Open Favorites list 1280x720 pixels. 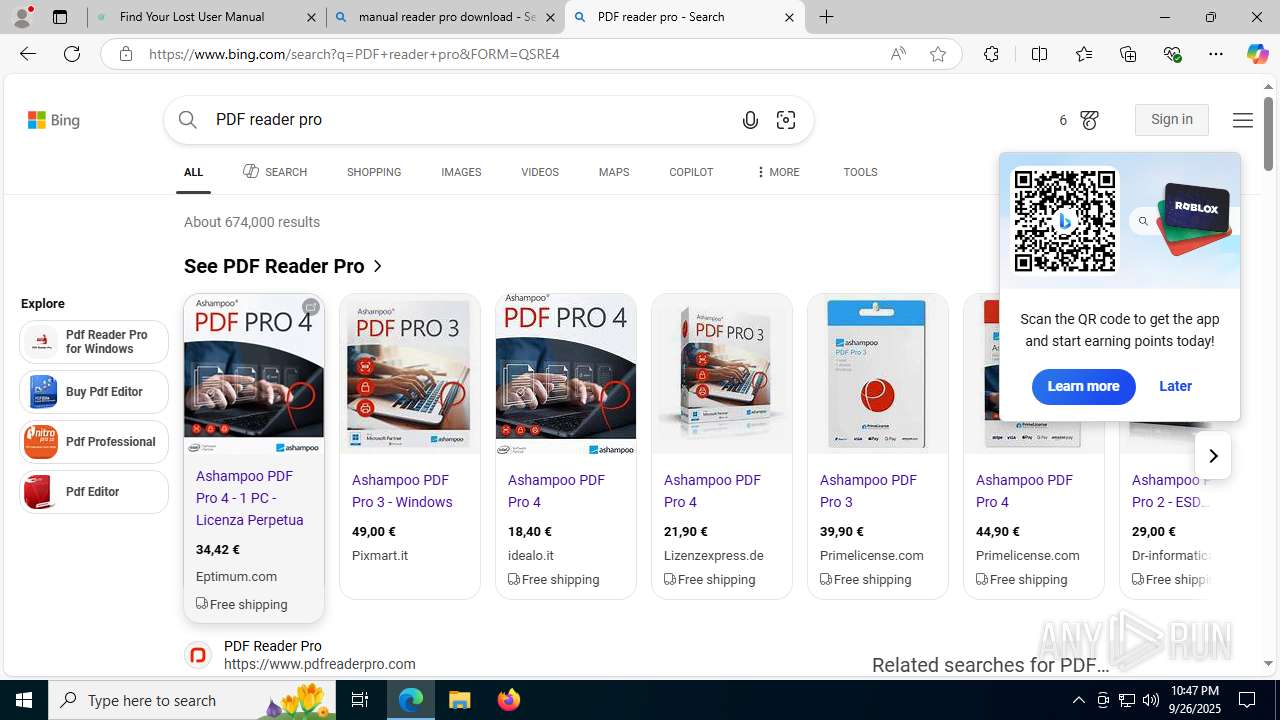point(1084,54)
